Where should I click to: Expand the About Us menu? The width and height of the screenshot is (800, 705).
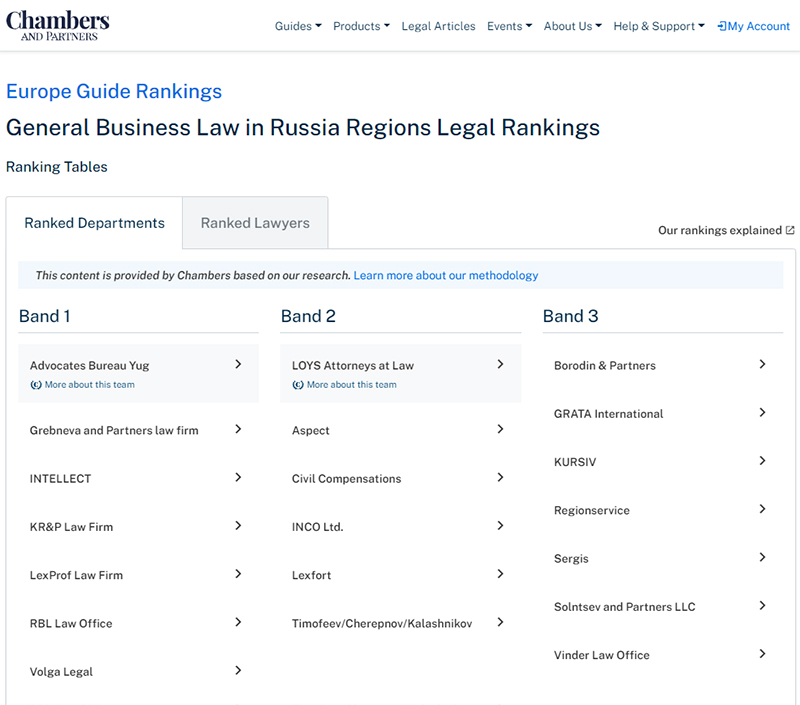[572, 26]
